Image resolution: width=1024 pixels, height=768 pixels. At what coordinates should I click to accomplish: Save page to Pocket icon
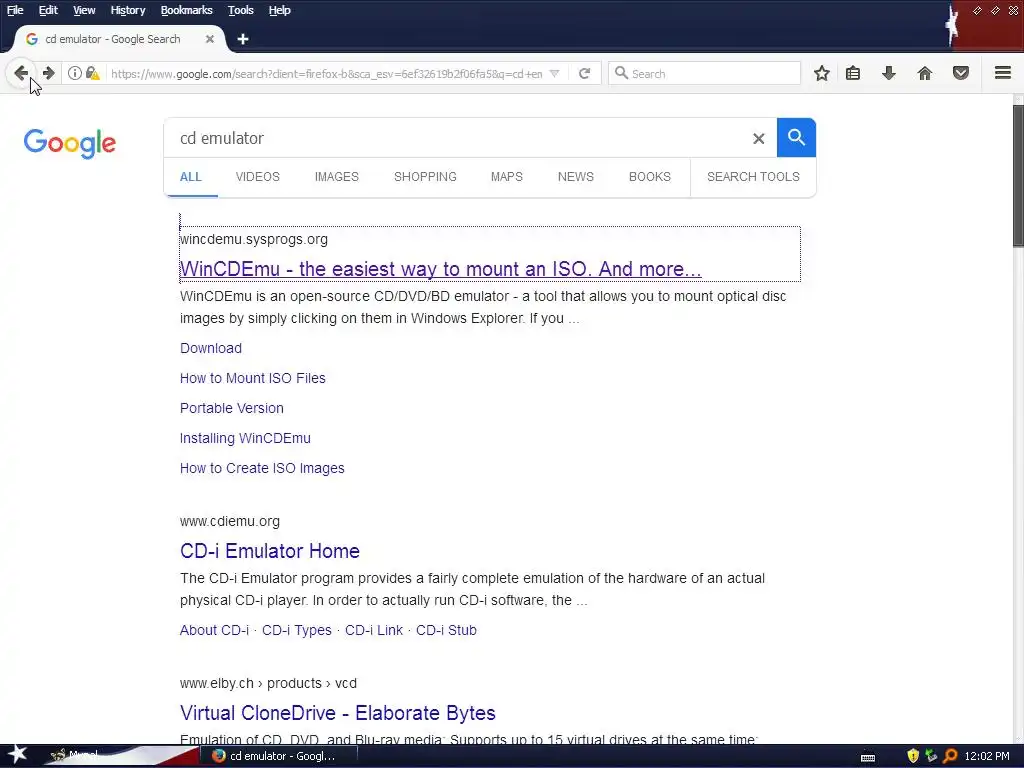[961, 73]
